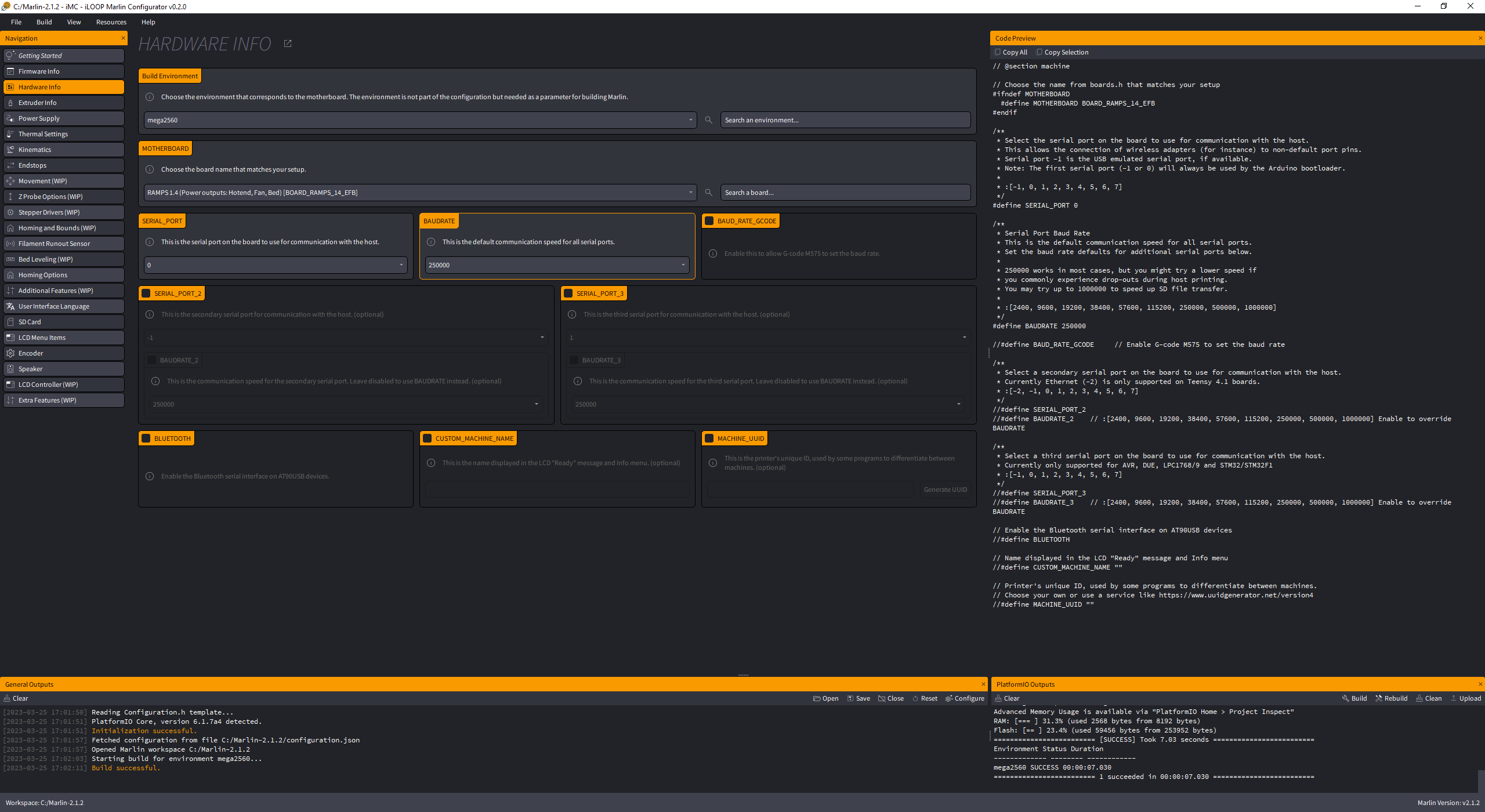The height and width of the screenshot is (812, 1485).
Task: Click Rebuild in PlatformIO Outputs
Action: 1392,698
